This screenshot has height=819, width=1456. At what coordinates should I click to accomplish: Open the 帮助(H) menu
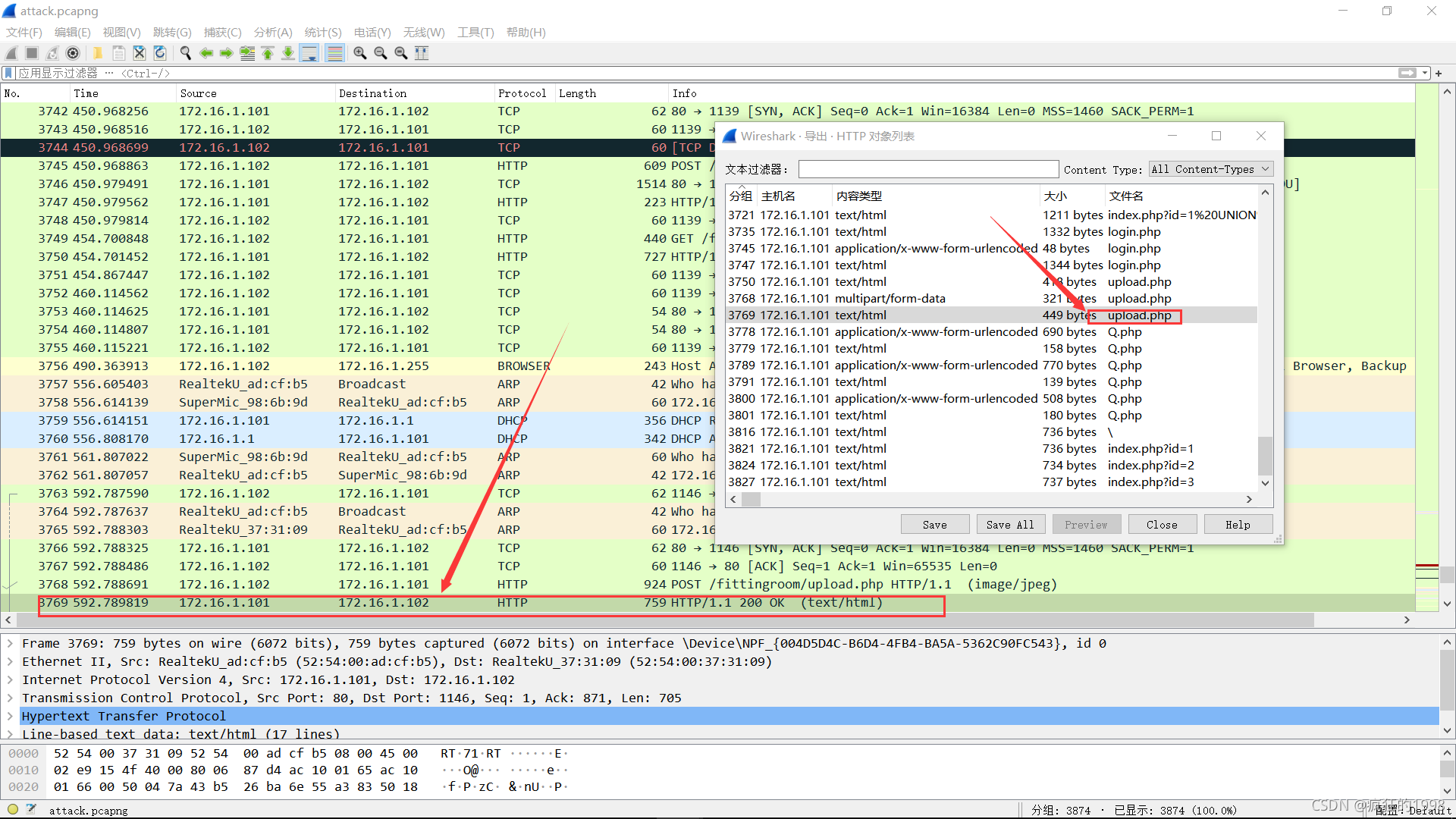click(x=526, y=32)
